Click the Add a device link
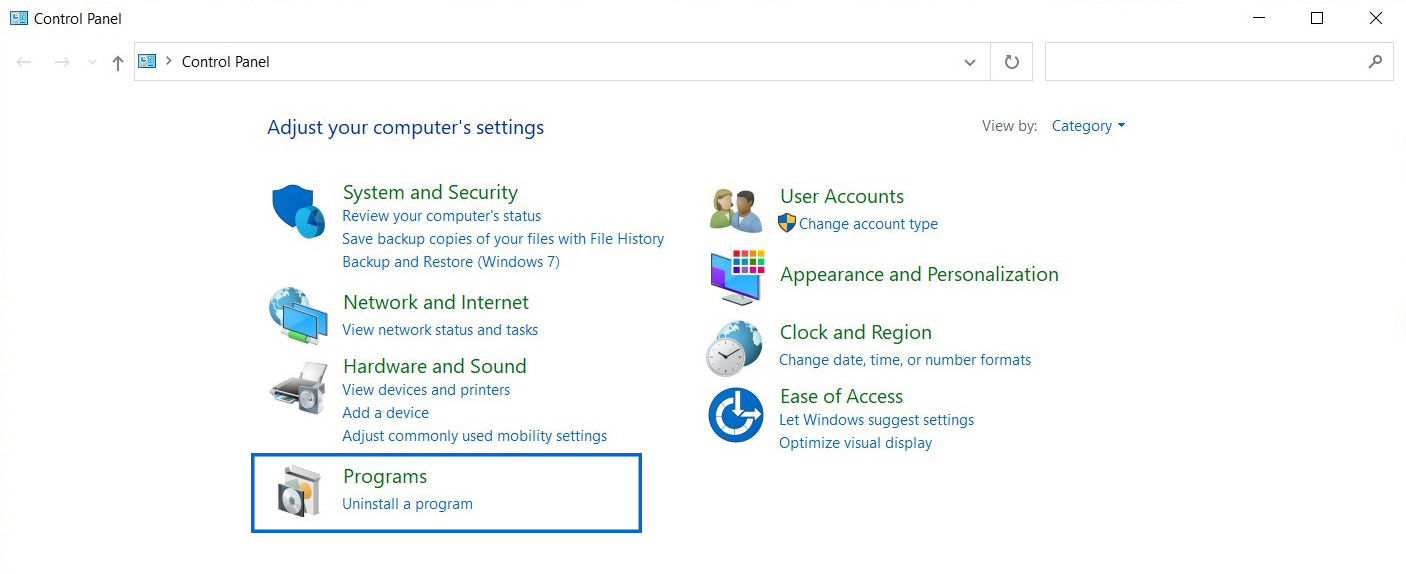This screenshot has height=574, width=1406. coord(385,413)
